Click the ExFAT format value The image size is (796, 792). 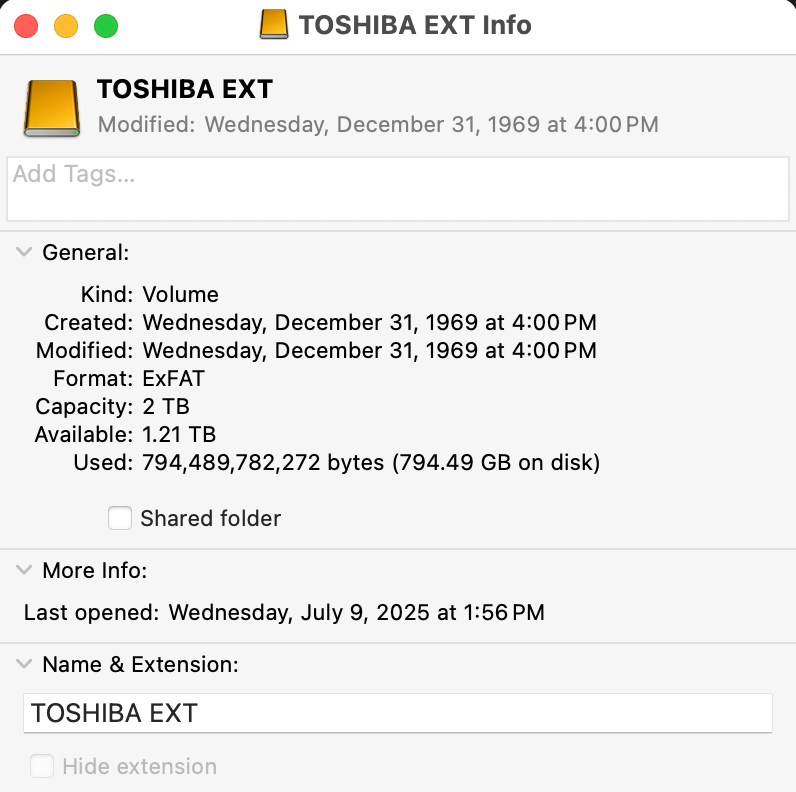tap(175, 379)
